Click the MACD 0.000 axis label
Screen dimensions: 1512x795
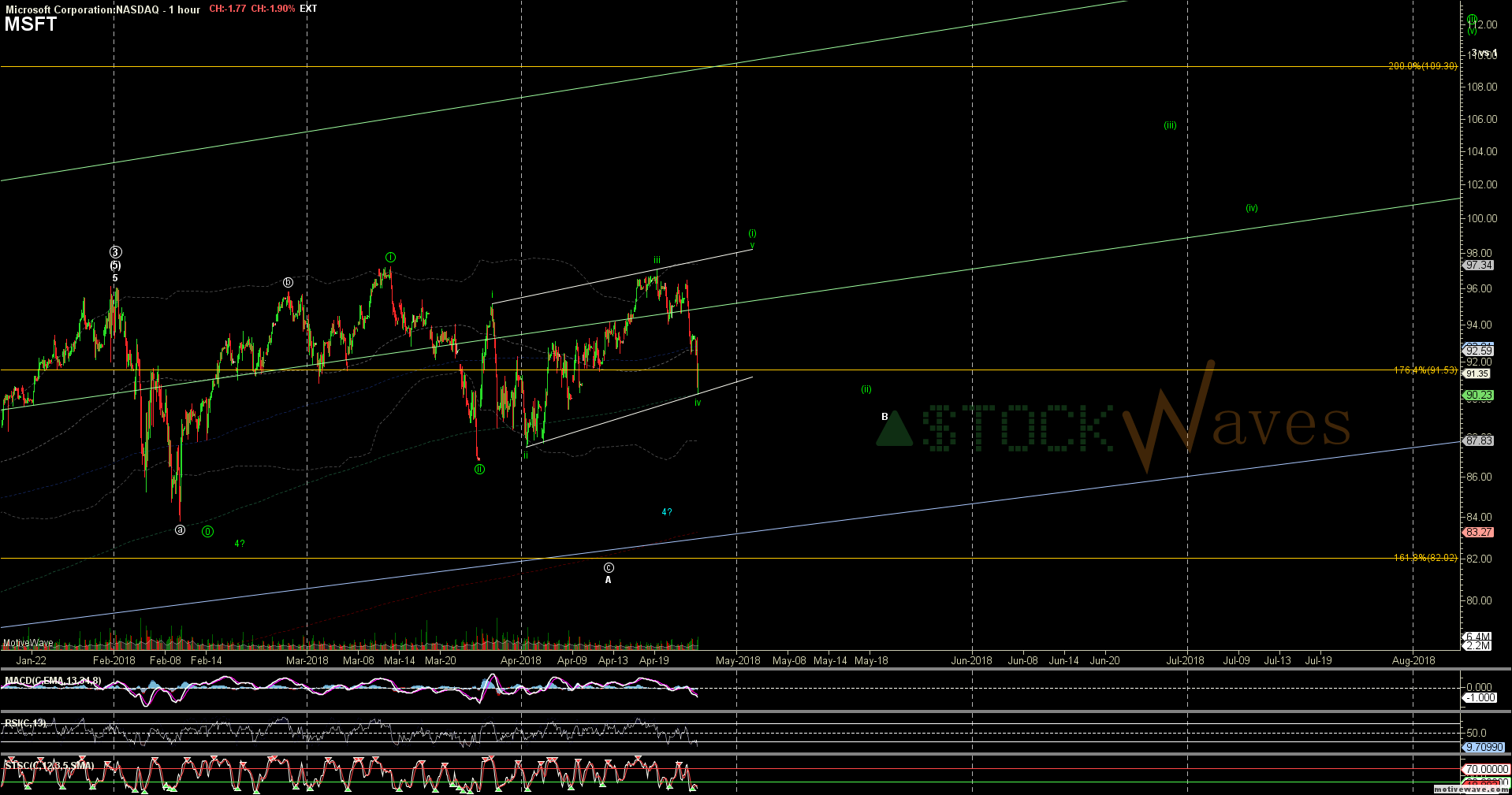tap(1478, 687)
